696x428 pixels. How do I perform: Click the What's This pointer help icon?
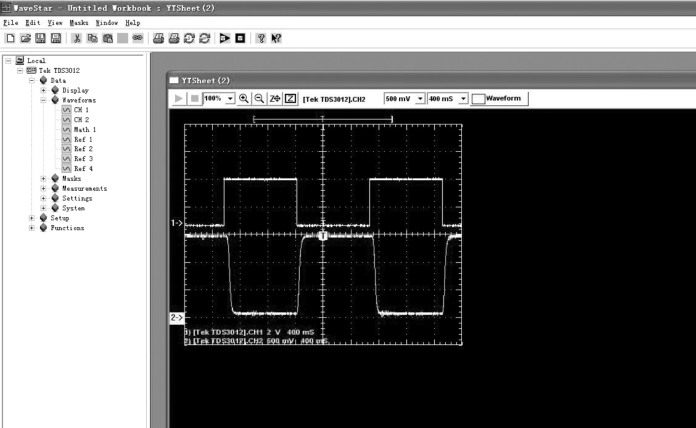(x=276, y=38)
